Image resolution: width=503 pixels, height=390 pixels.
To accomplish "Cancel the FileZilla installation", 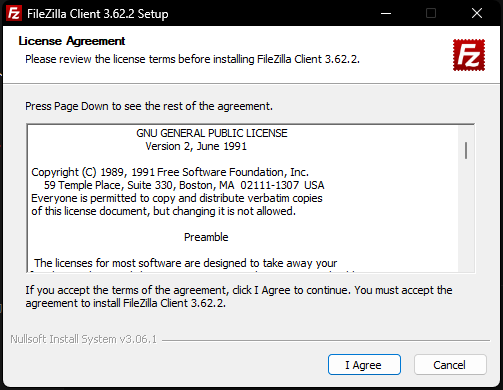I will click(450, 365).
